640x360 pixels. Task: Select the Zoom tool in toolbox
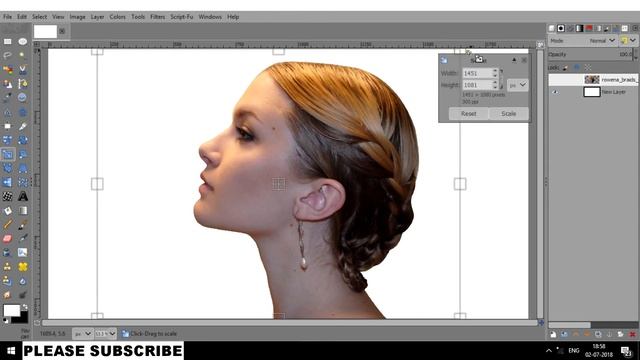pos(23,98)
